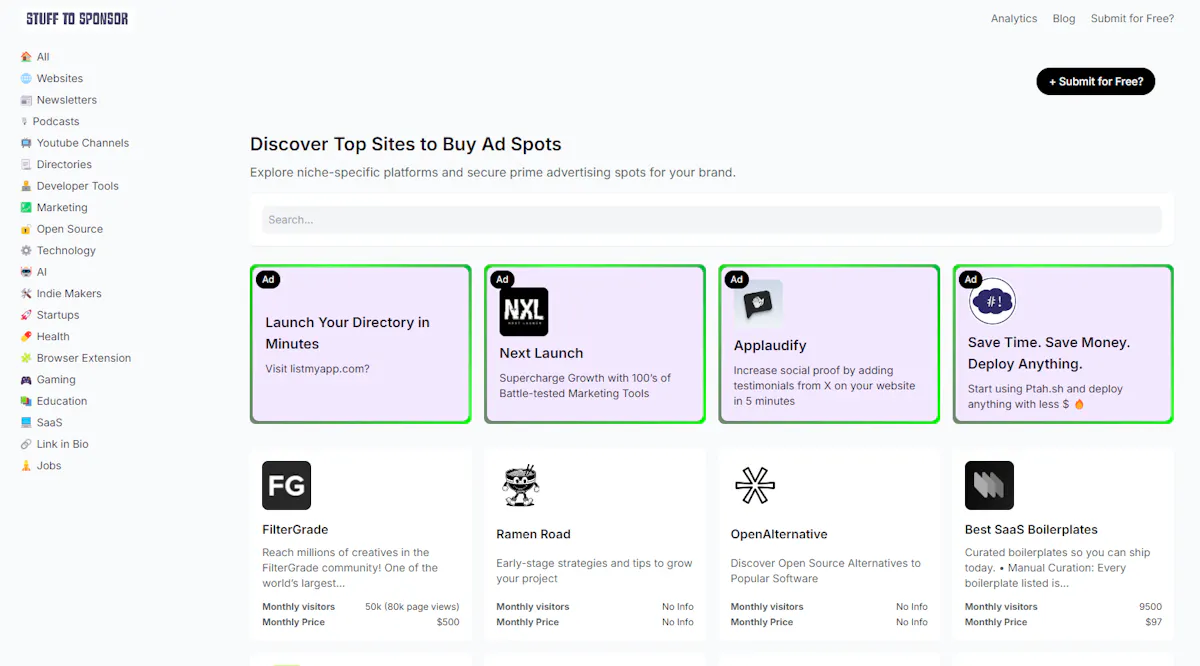Image resolution: width=1200 pixels, height=666 pixels.
Task: Click into the Search... field
Action: tap(712, 220)
